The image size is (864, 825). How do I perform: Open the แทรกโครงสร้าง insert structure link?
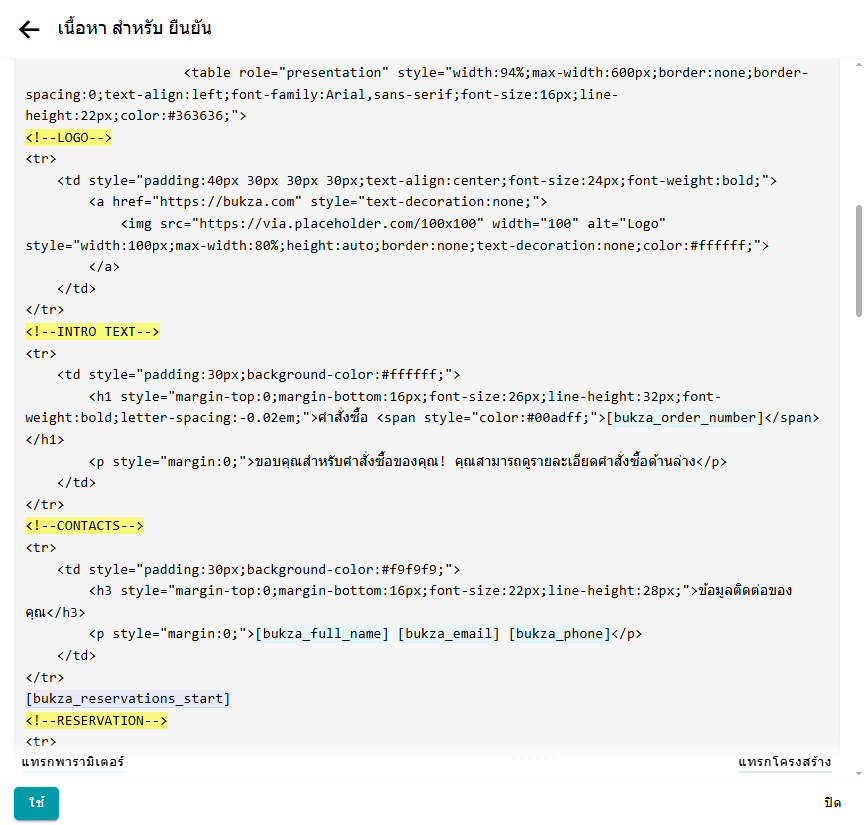click(784, 763)
